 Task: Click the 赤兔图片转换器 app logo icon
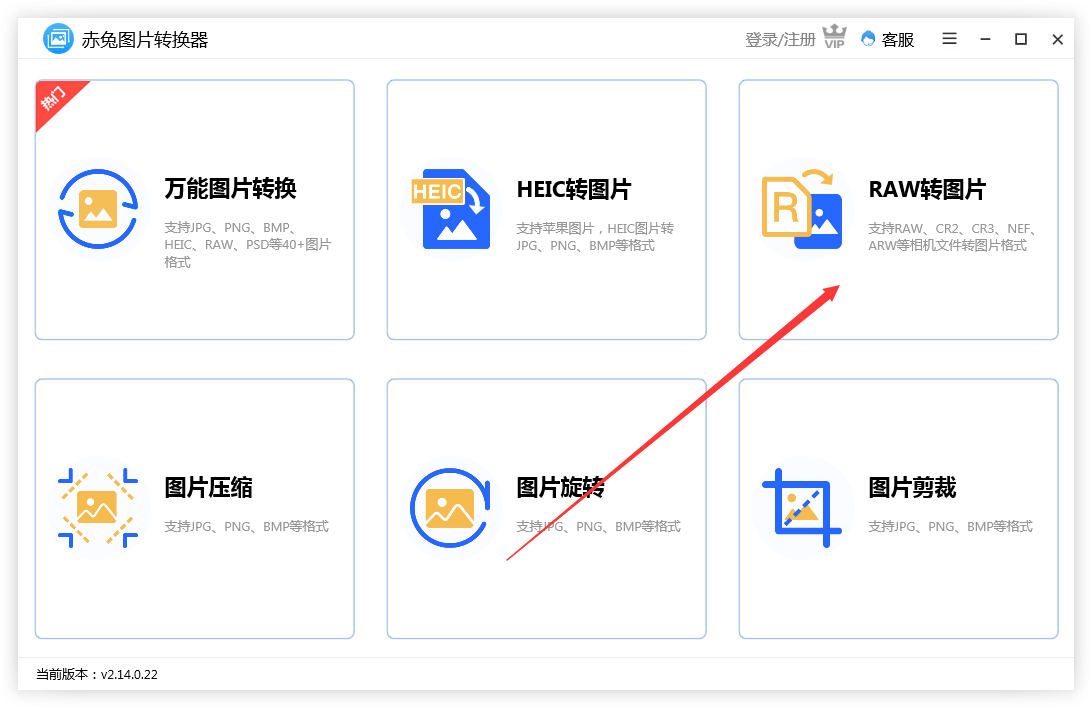(58, 38)
